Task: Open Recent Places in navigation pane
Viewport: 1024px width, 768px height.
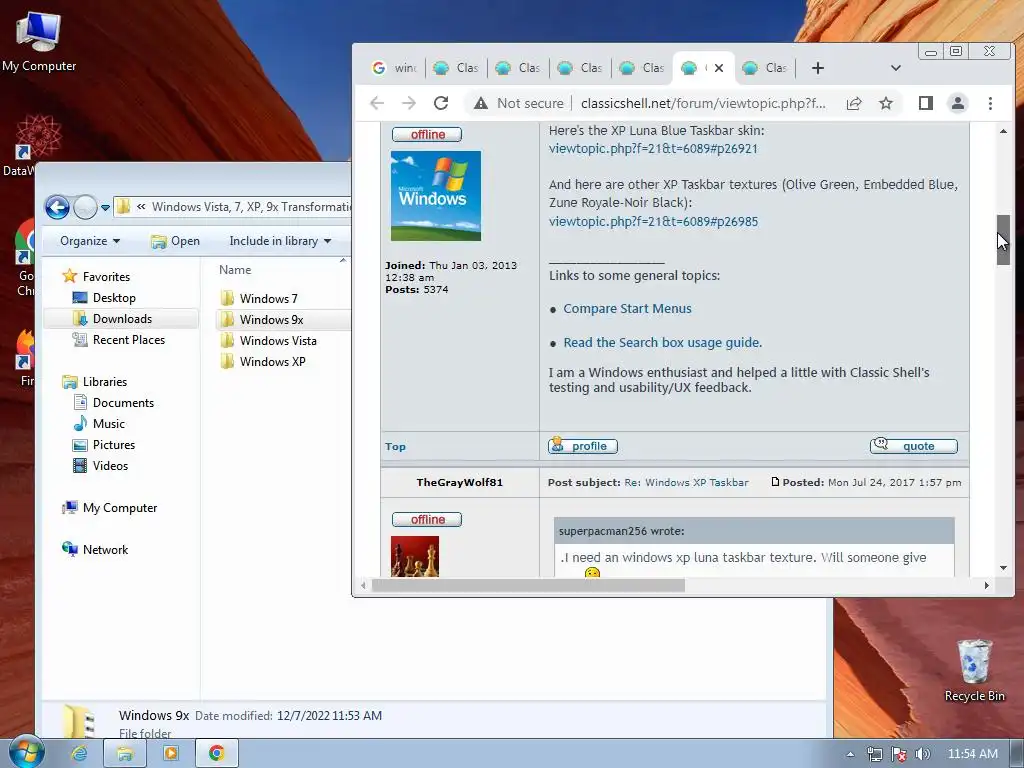Action: [x=129, y=340]
